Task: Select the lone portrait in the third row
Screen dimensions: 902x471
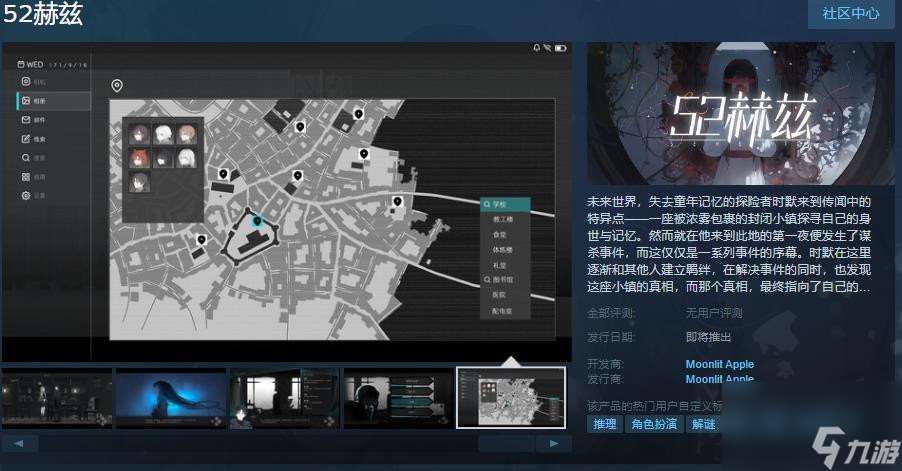Action: [x=139, y=182]
